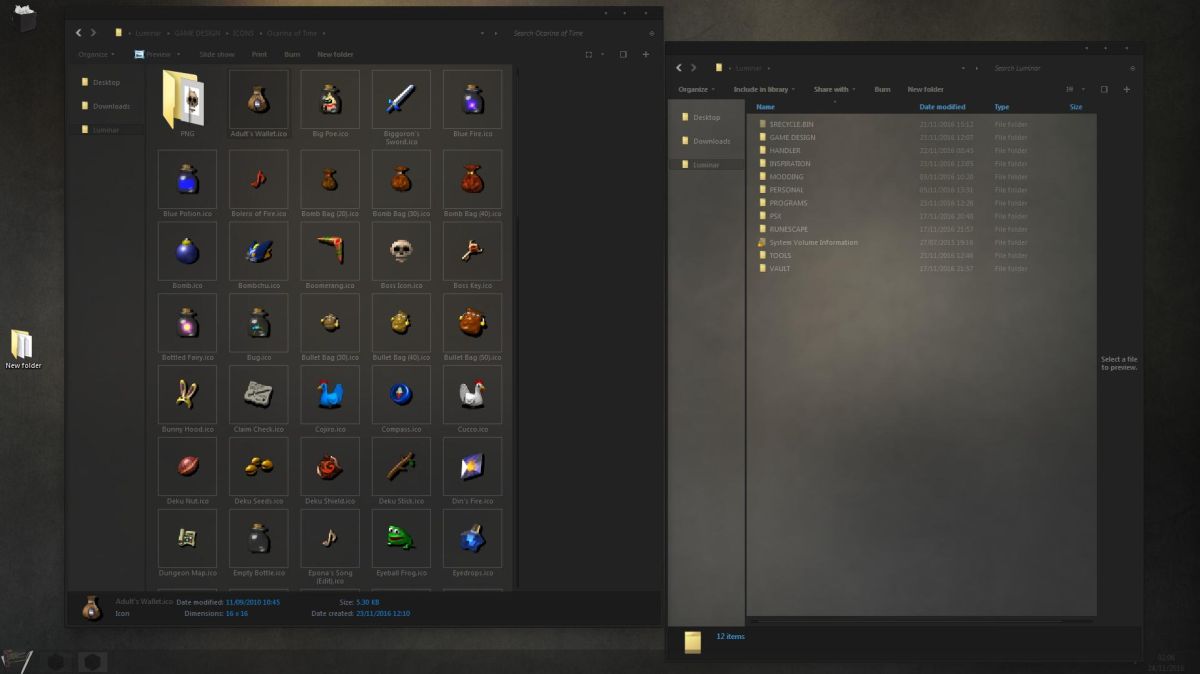
Task: Select Adult's Wallet.ico icon file
Action: [259, 104]
